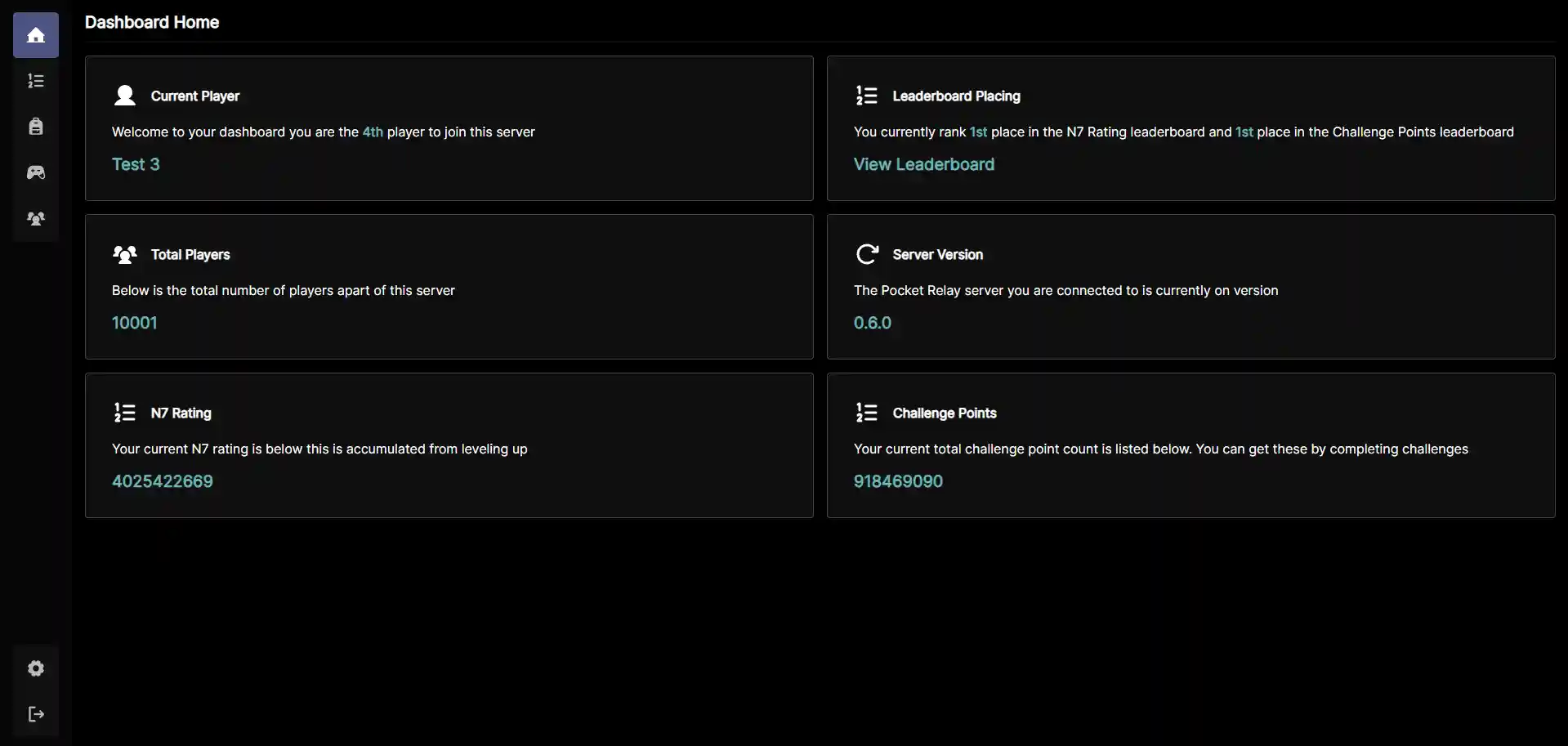Click the logout icon in the sidebar

point(36,714)
